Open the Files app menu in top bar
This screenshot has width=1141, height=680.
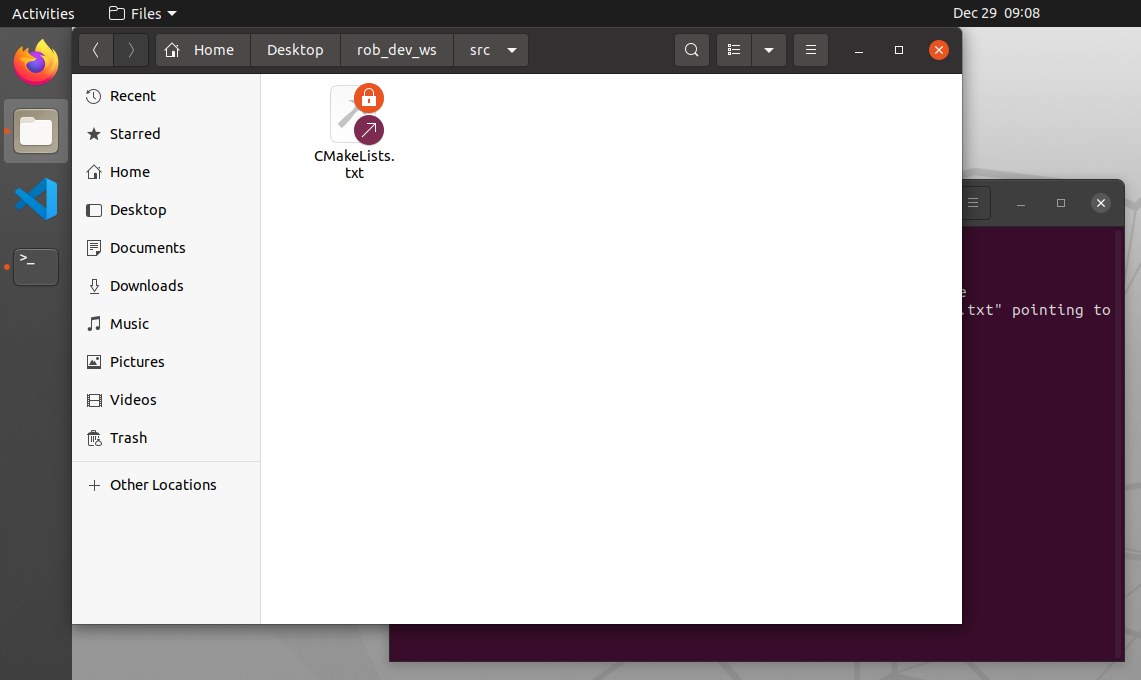pyautogui.click(x=143, y=13)
